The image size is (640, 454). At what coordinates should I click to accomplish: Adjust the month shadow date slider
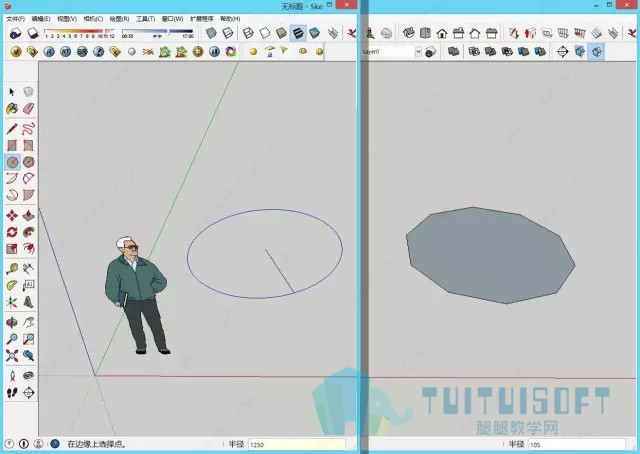[79, 31]
